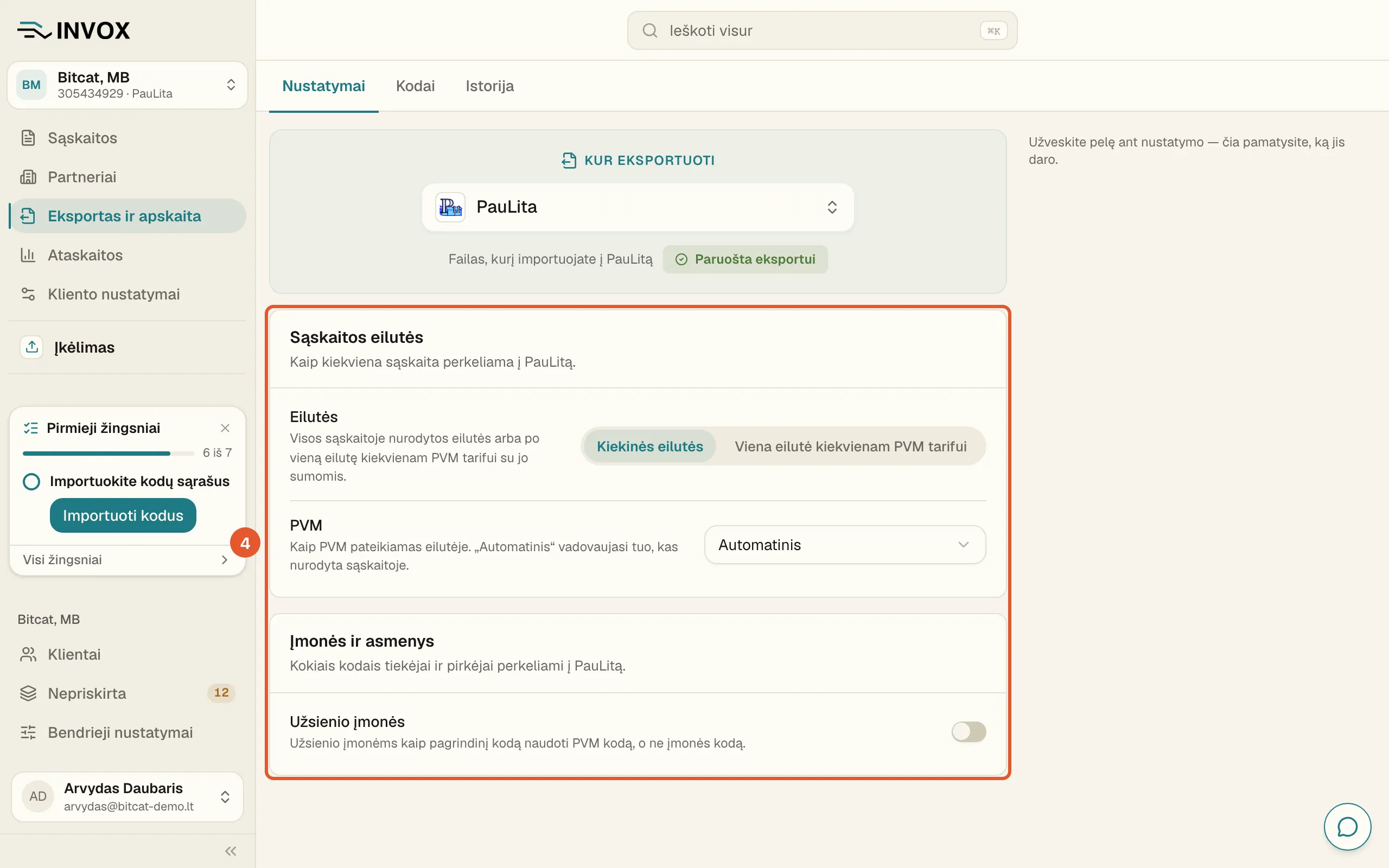This screenshot has height=868, width=1389.
Task: Close the Pirmieji žingsniai panel
Action: 225,427
